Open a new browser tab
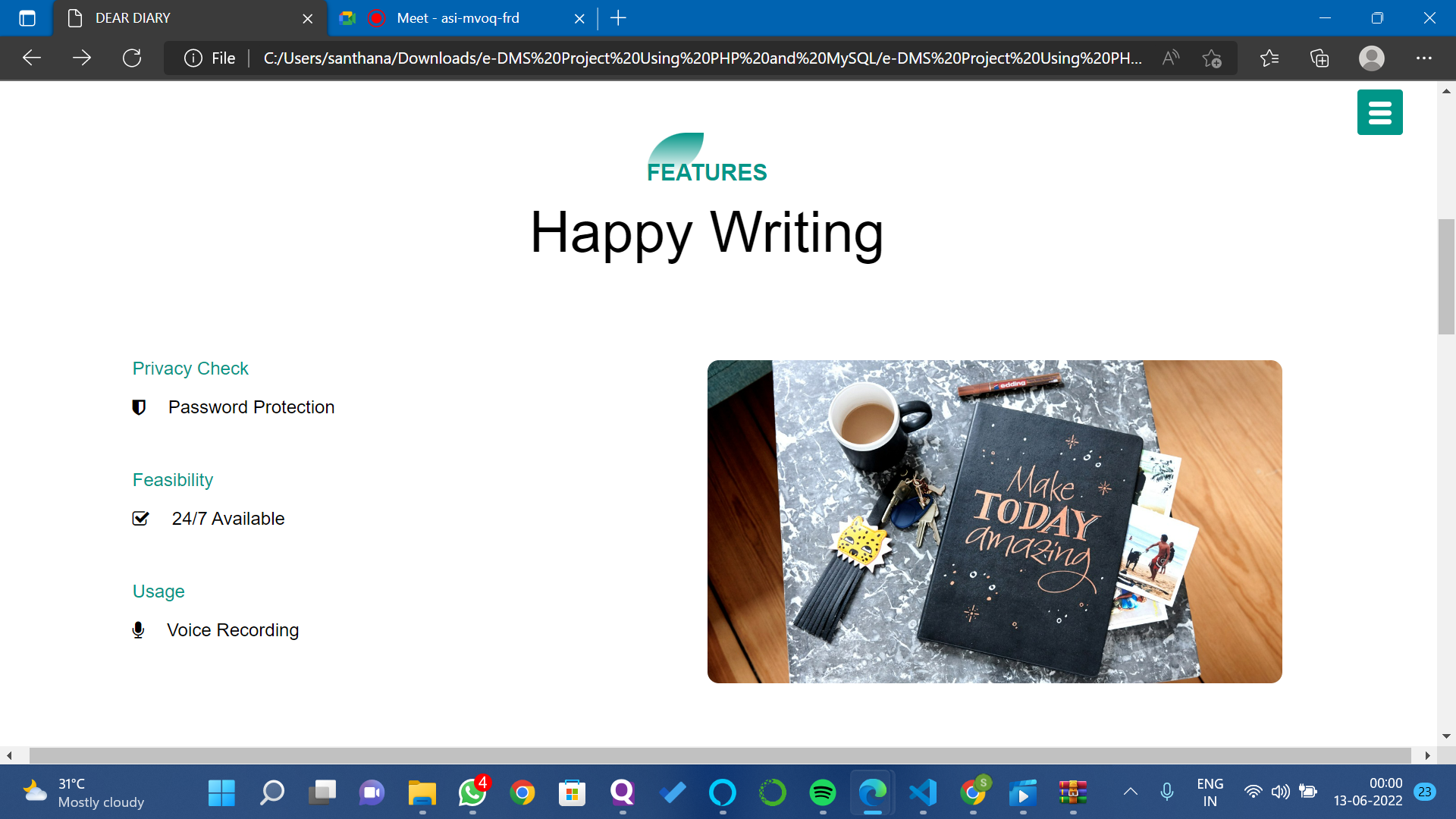 (618, 18)
